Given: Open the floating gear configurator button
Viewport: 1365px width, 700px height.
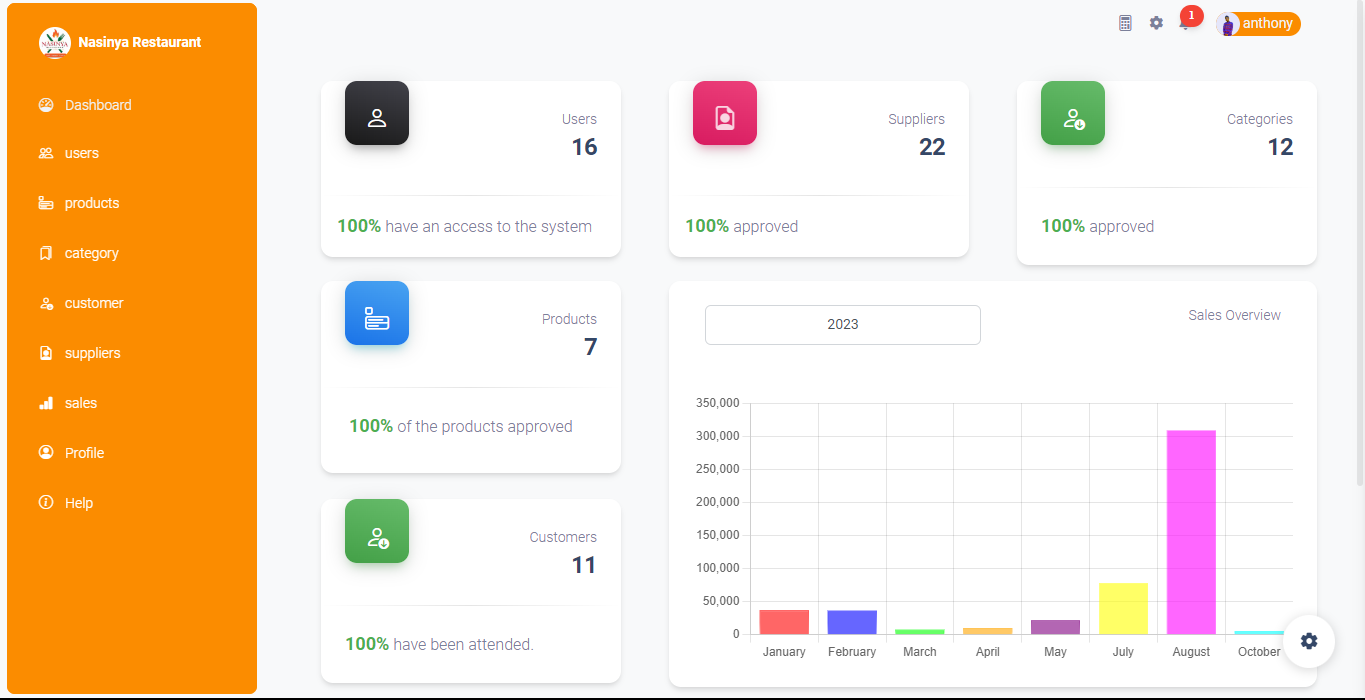Looking at the screenshot, I should click(1309, 641).
